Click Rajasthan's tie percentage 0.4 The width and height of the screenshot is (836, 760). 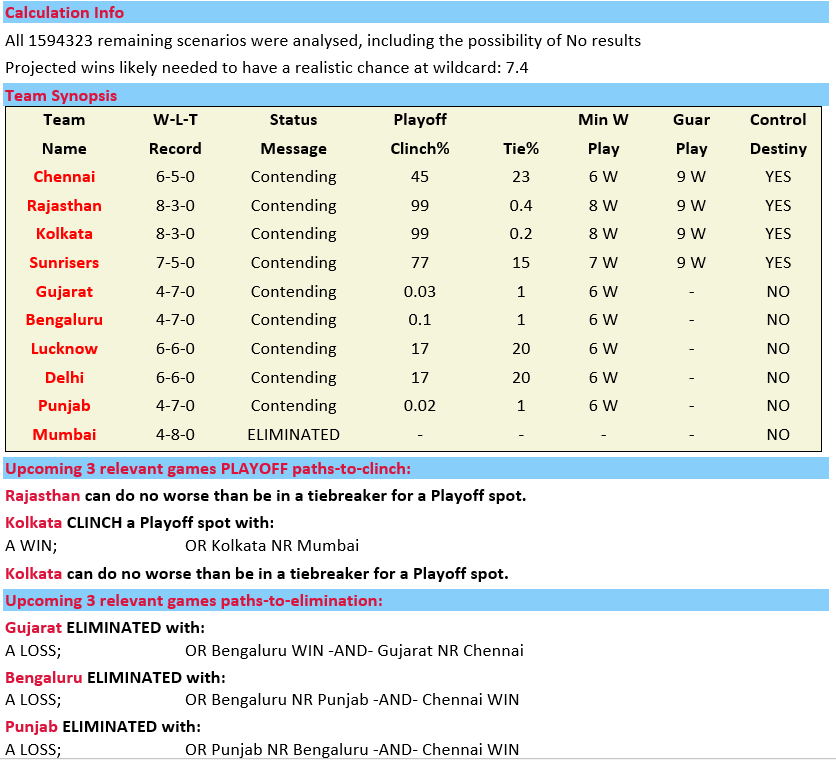[521, 205]
